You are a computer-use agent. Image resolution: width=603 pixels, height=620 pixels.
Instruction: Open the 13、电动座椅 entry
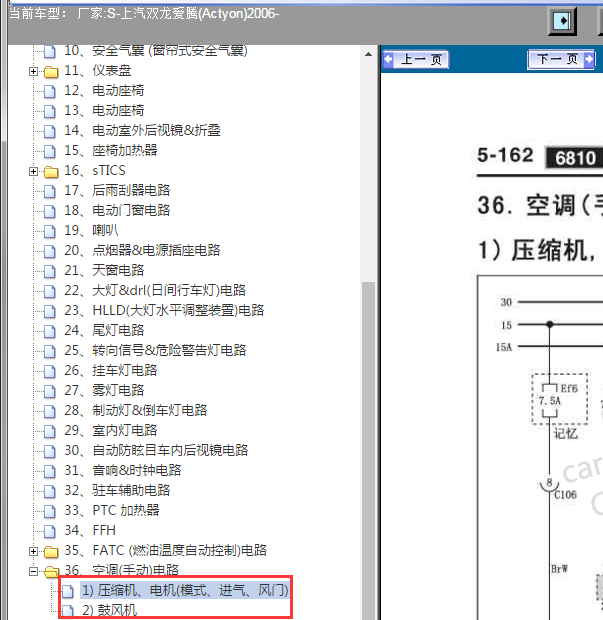tap(104, 110)
